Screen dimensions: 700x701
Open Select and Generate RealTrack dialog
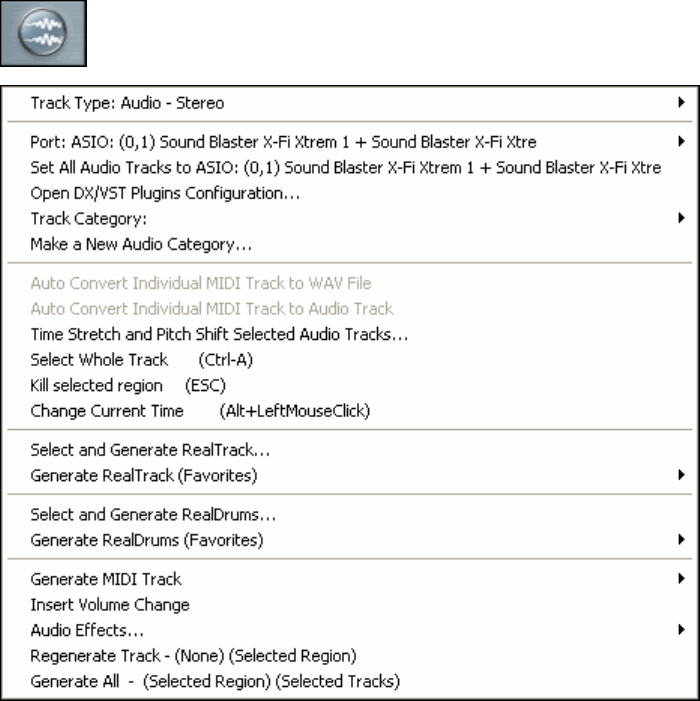(x=150, y=450)
